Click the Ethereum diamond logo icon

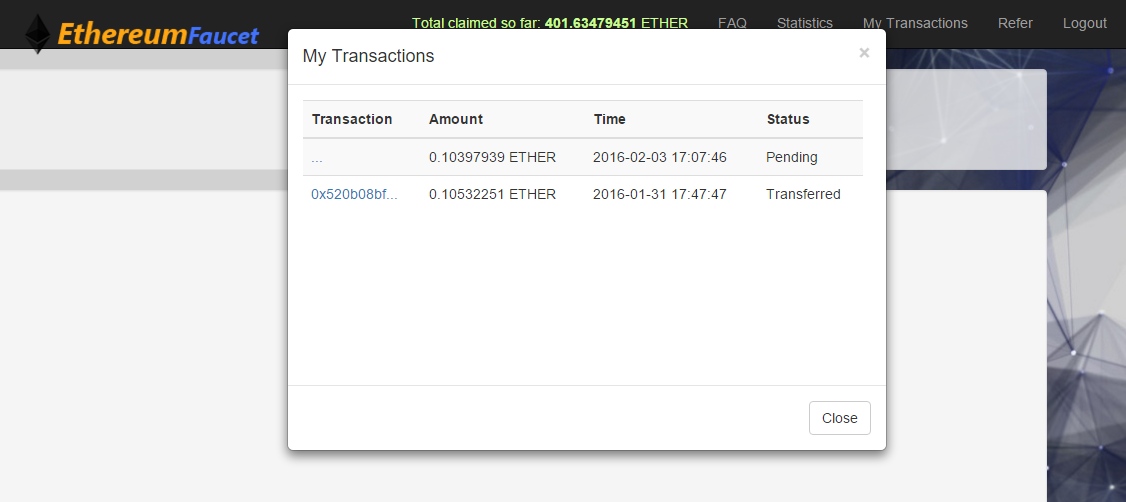click(x=38, y=34)
